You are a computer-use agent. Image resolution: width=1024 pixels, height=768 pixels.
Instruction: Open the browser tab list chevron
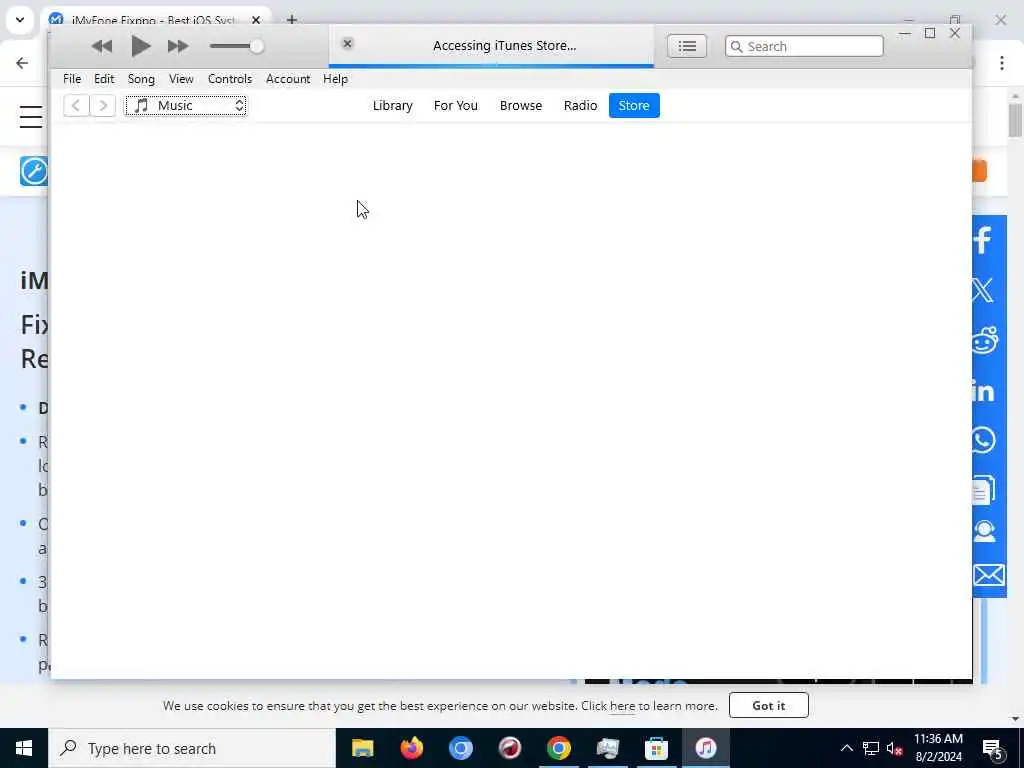pyautogui.click(x=20, y=20)
